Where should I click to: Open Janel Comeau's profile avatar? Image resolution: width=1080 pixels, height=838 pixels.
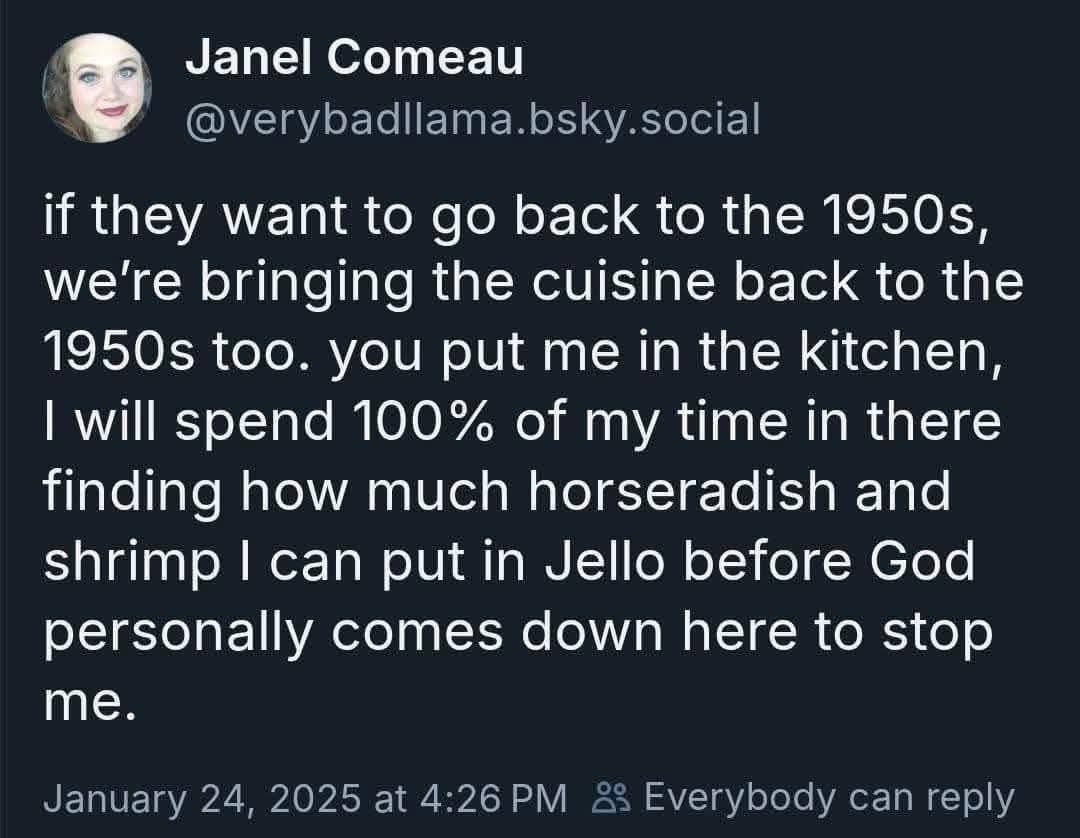click(97, 88)
